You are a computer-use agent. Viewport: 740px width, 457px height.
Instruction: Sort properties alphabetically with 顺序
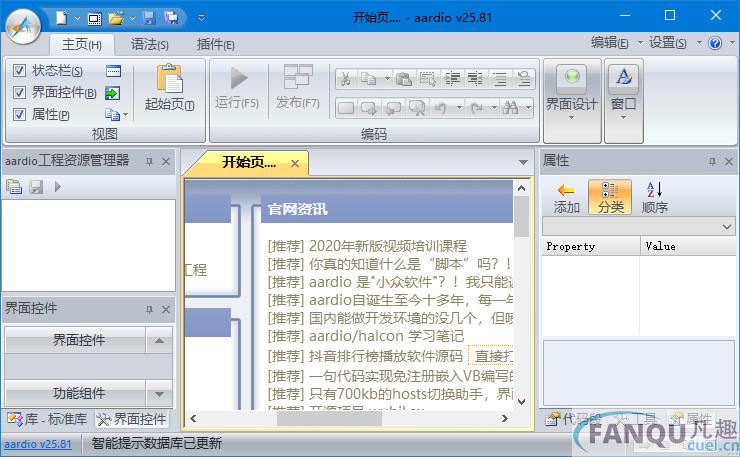coord(655,197)
